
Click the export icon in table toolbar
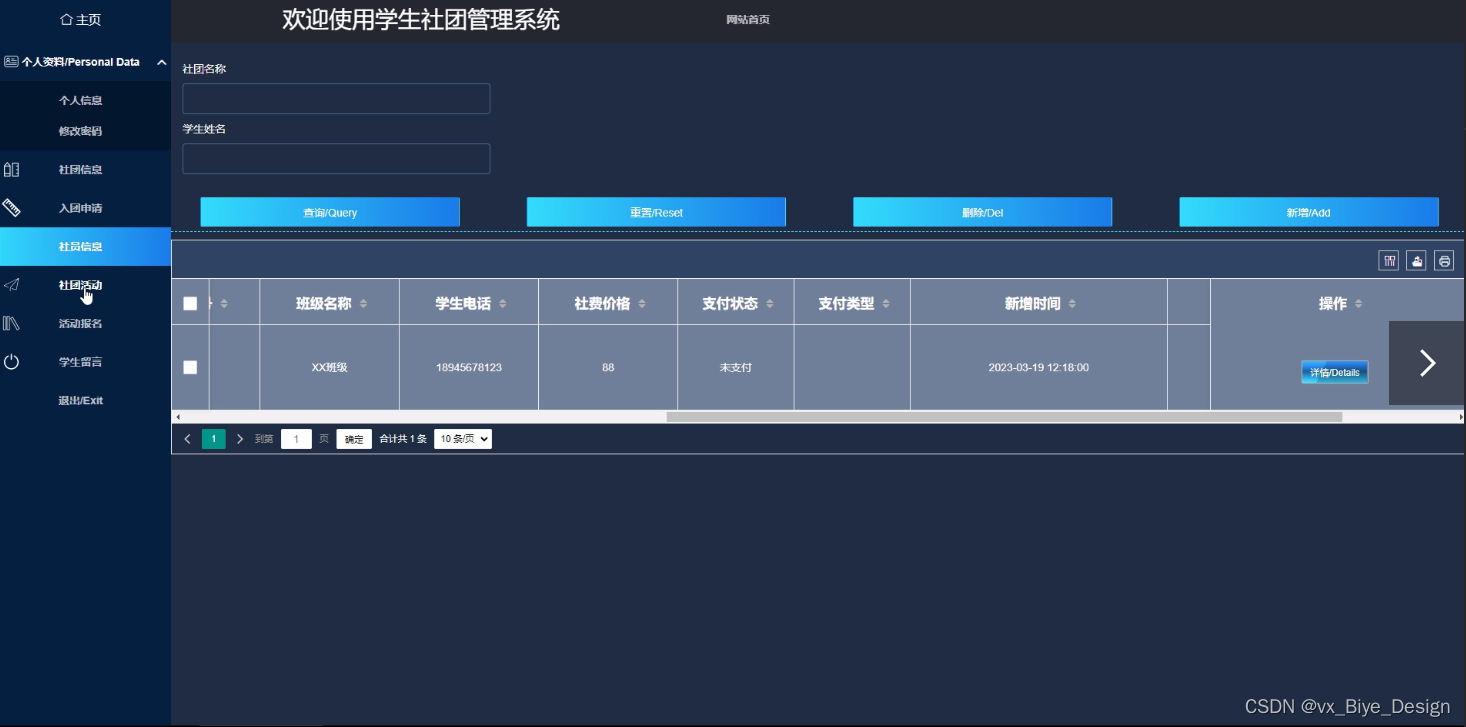(1416, 260)
